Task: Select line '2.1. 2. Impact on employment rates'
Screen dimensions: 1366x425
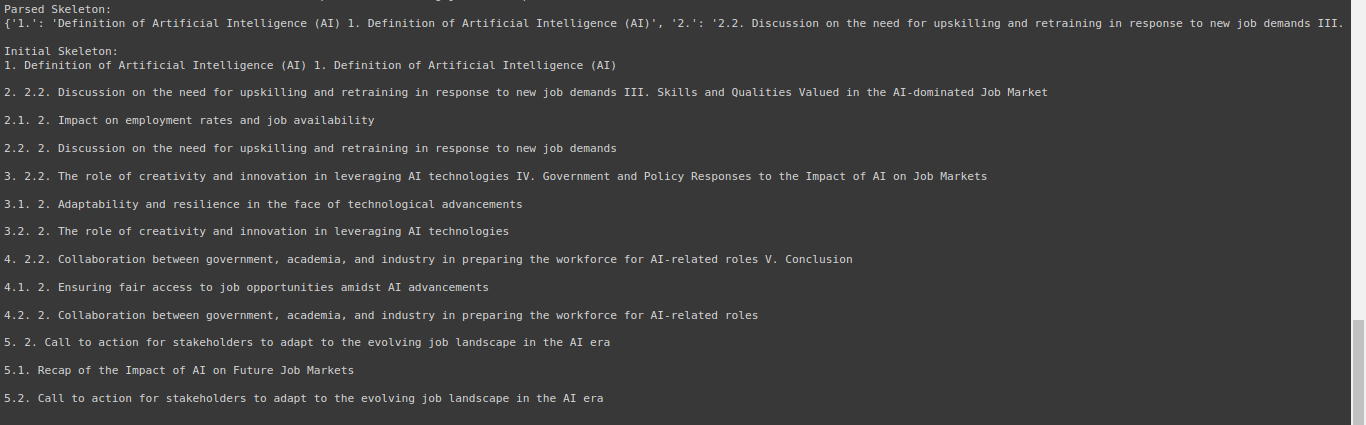Action: point(189,121)
